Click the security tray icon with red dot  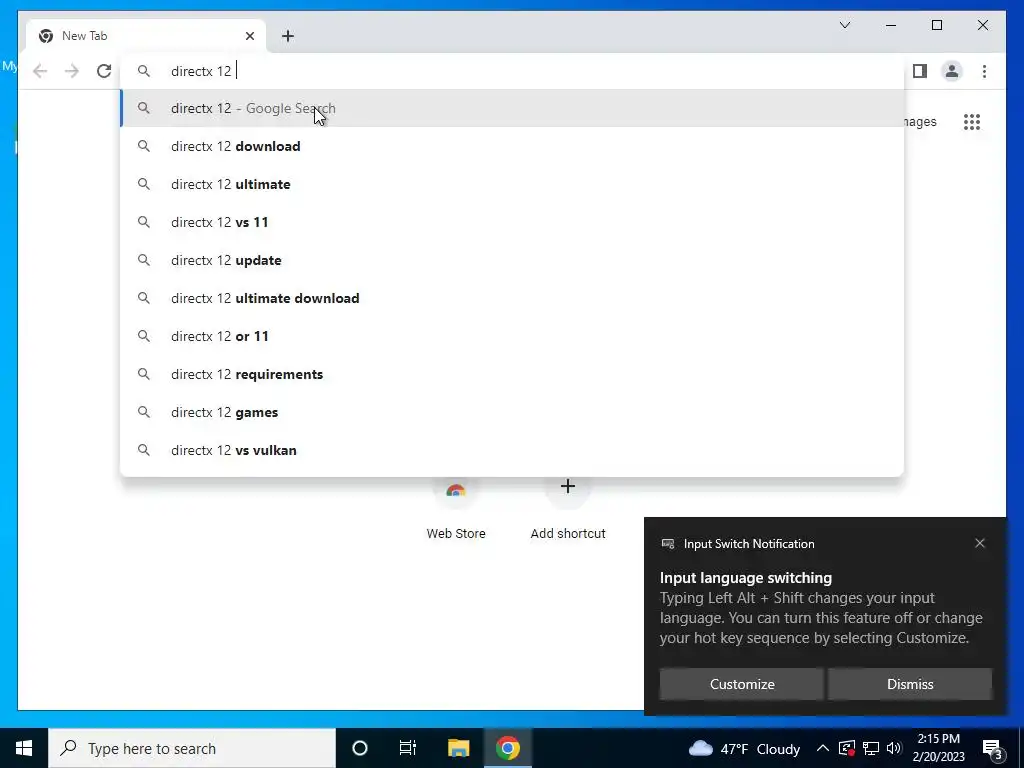pyautogui.click(x=847, y=748)
